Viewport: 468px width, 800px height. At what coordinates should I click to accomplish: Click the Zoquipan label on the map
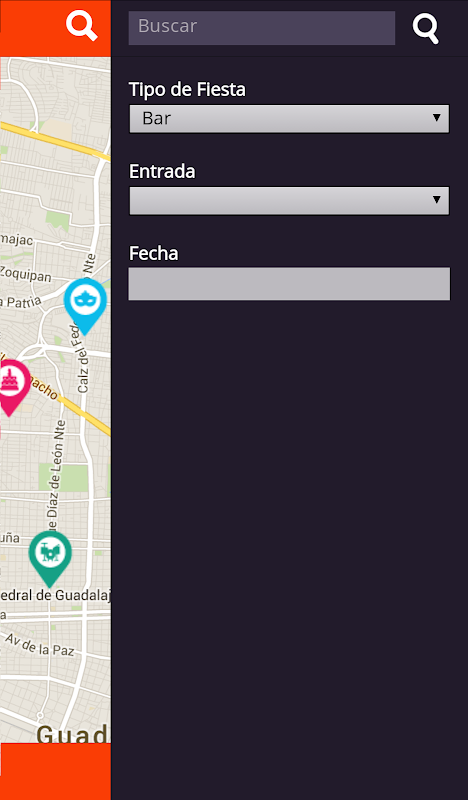tap(26, 274)
